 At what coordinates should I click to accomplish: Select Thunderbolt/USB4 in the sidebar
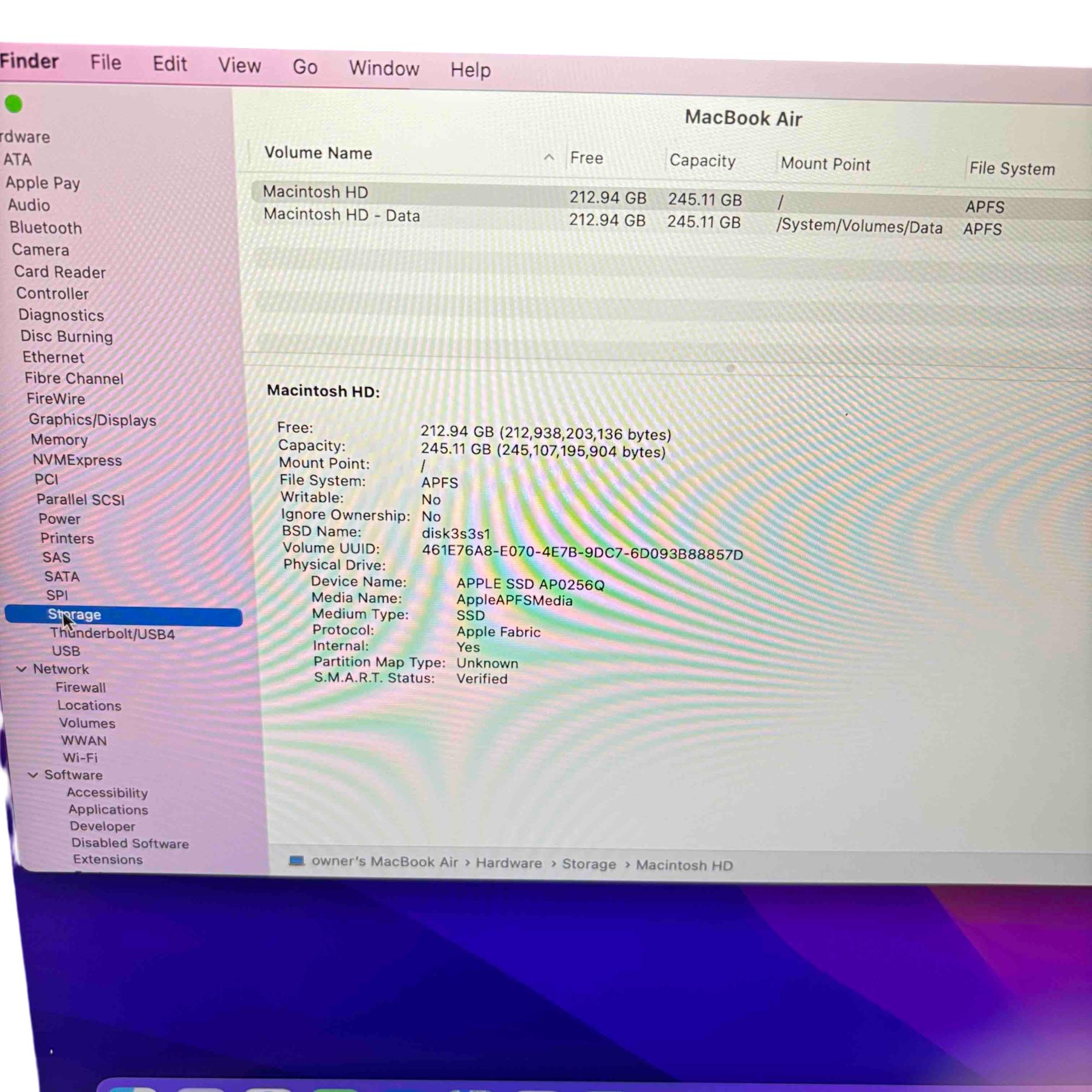[112, 633]
